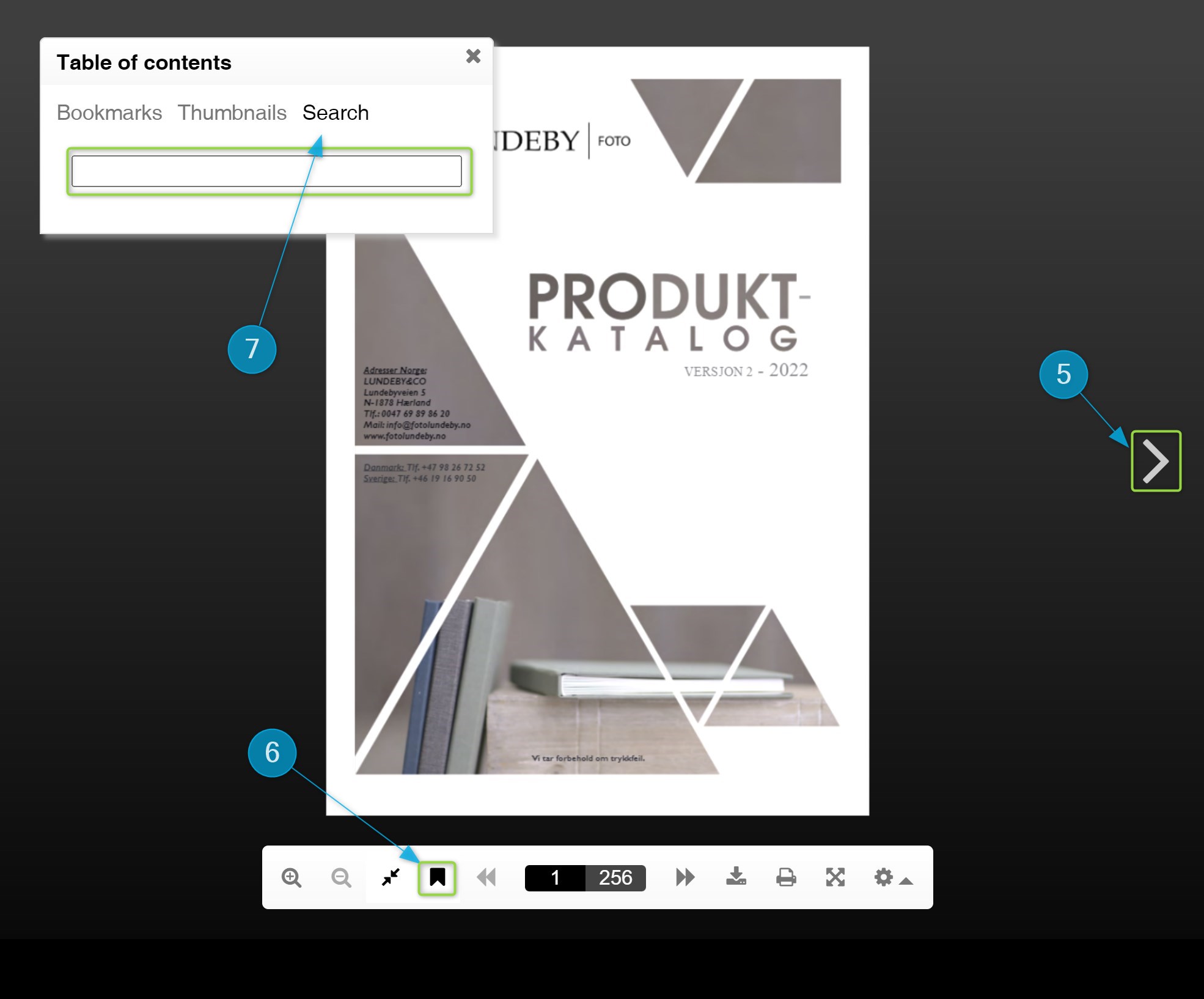Select the Search tab
The width and height of the screenshot is (1204, 999).
click(336, 112)
